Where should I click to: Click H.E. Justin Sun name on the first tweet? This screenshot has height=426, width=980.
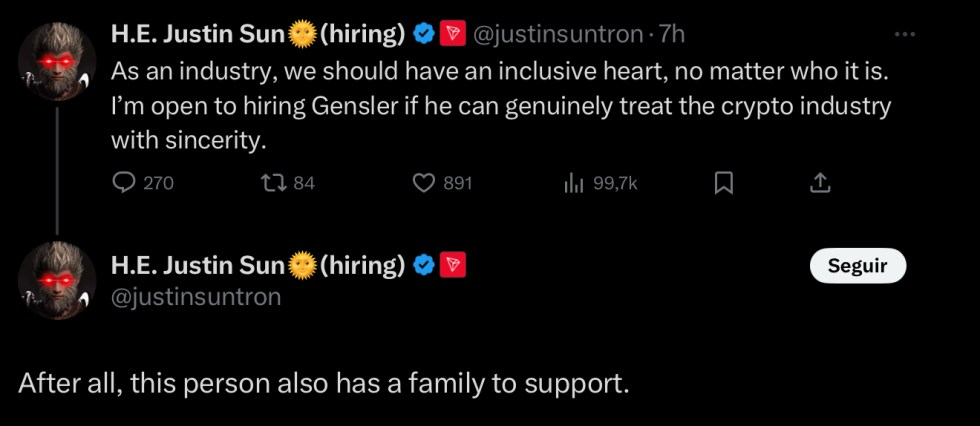pyautogui.click(x=198, y=34)
